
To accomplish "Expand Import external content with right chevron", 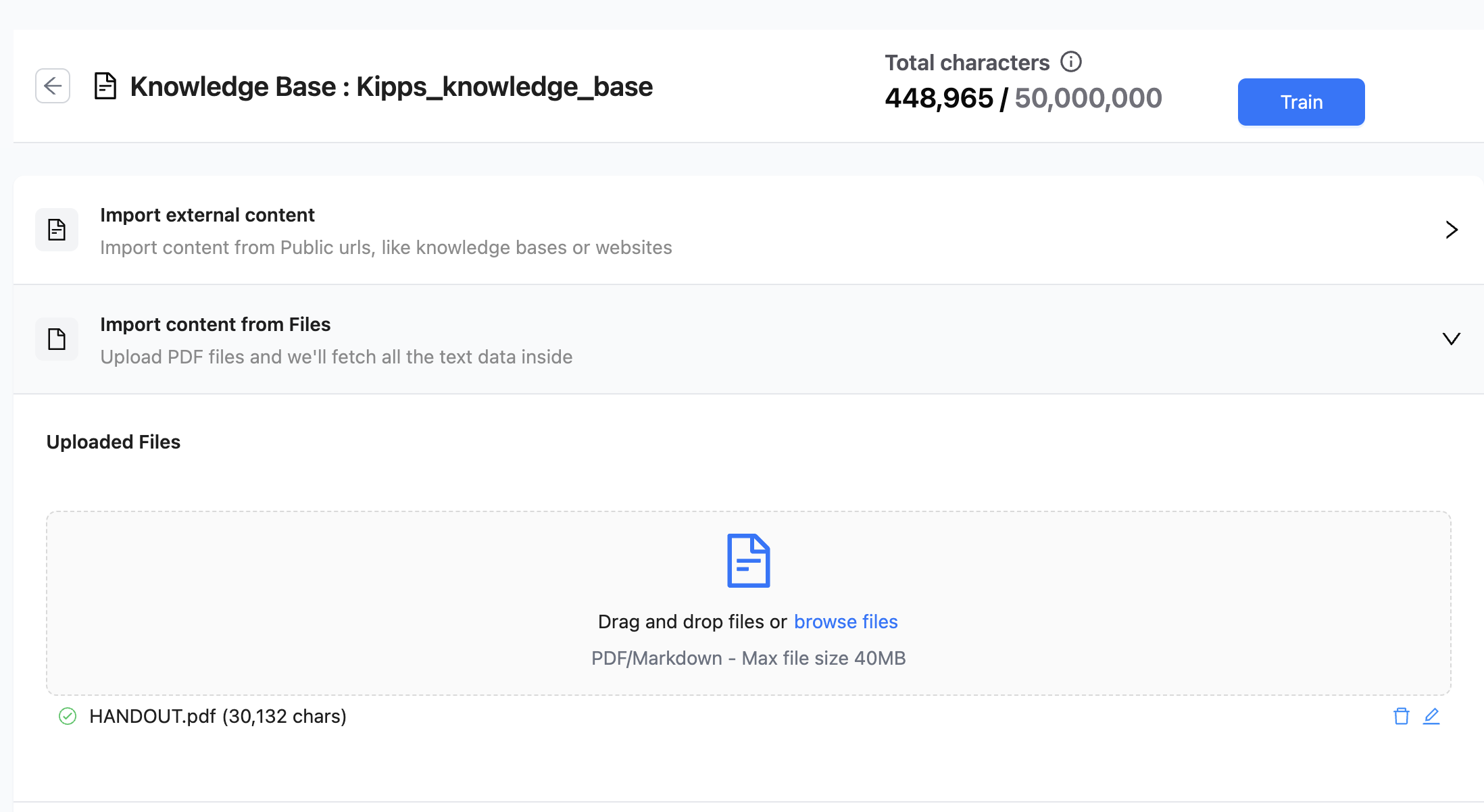I will tap(1451, 230).
